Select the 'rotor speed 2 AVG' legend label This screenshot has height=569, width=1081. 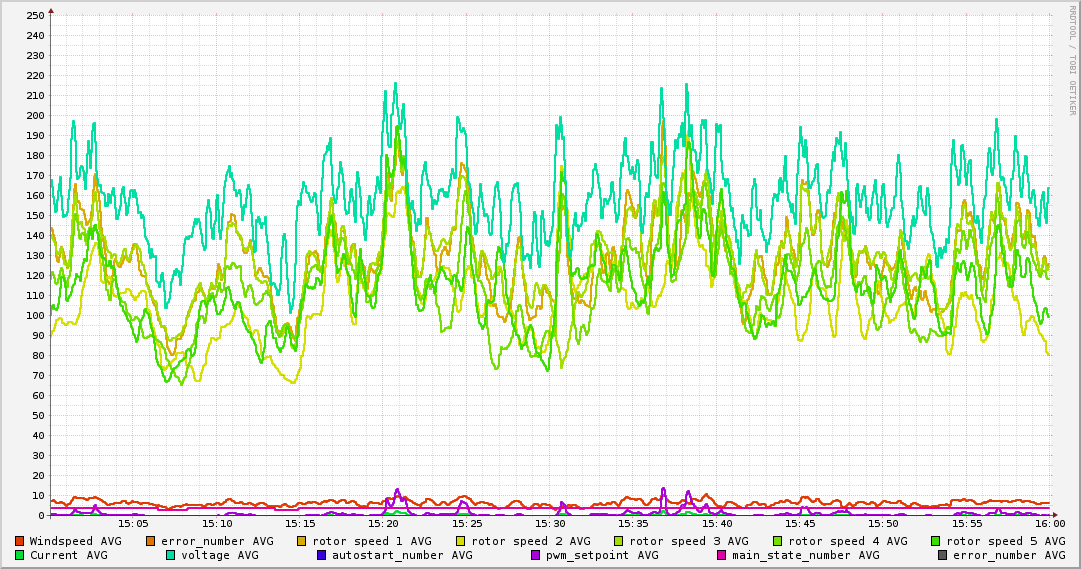531,541
